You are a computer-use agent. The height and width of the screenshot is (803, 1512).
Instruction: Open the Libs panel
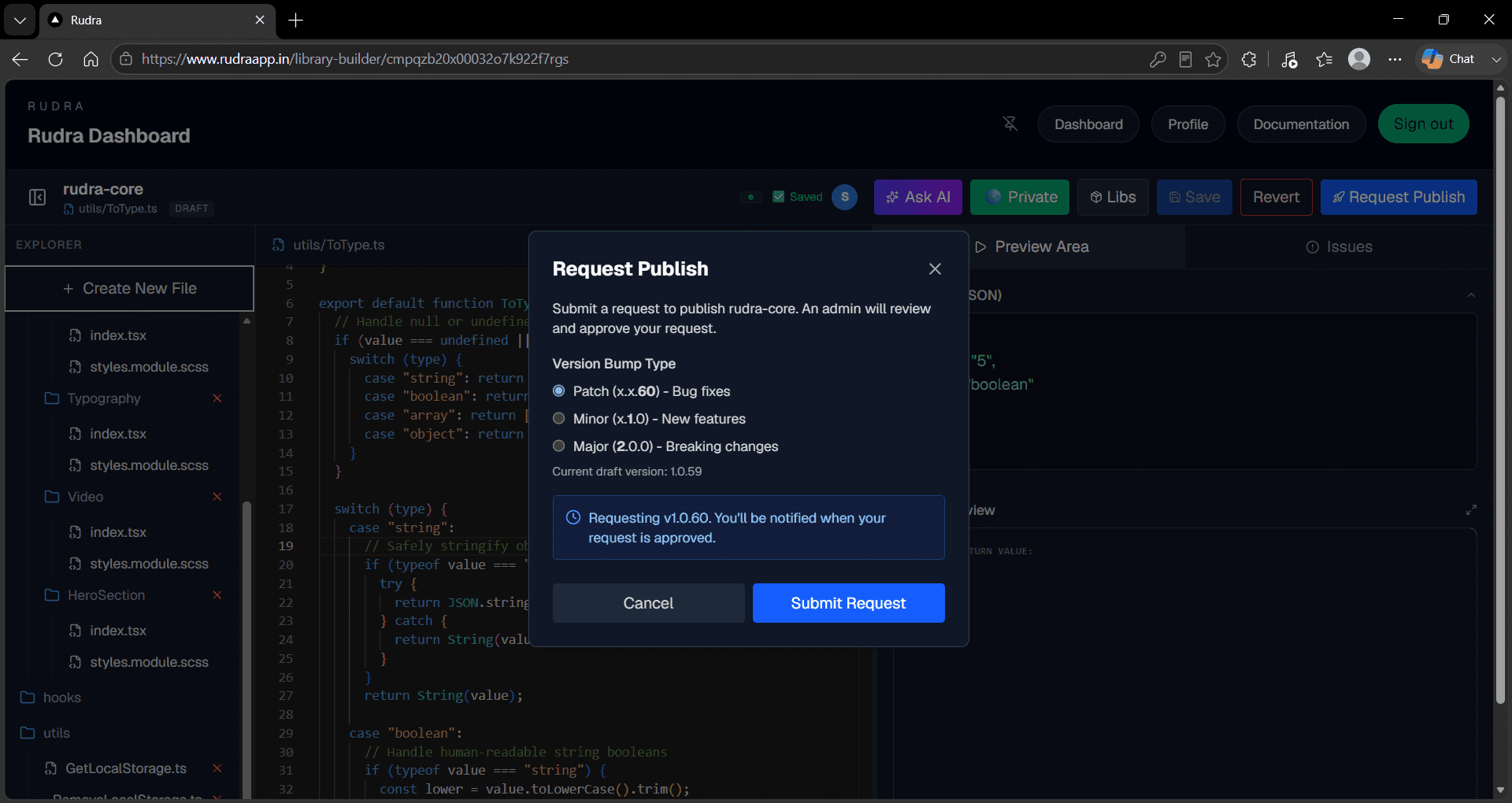tap(1113, 197)
